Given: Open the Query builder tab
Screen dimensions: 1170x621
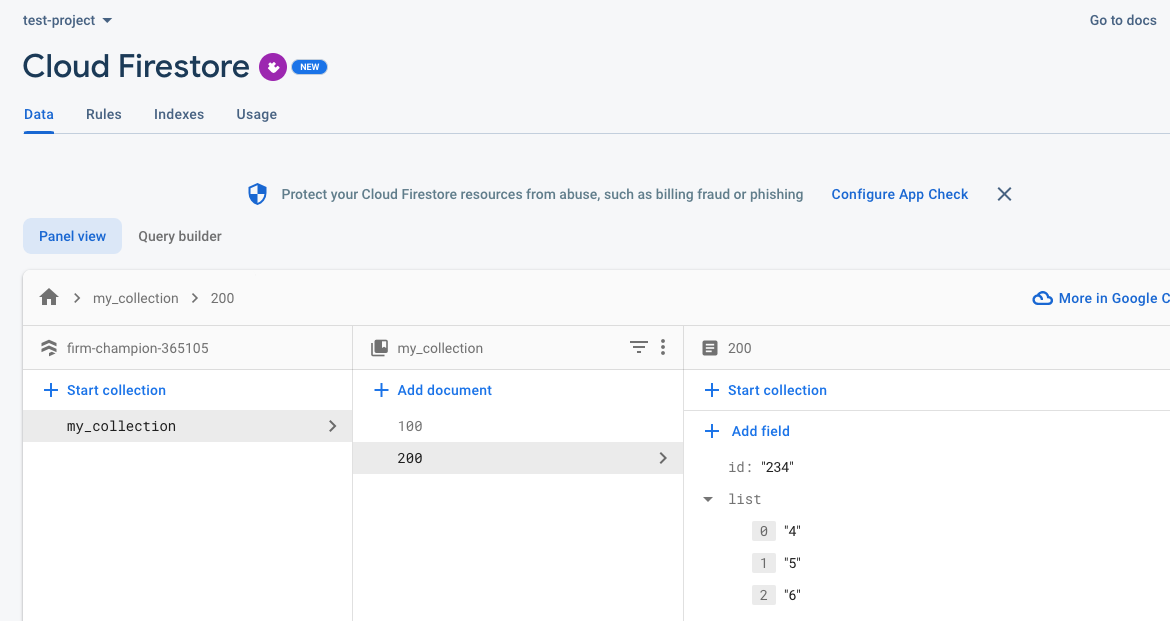Looking at the screenshot, I should 179,236.
